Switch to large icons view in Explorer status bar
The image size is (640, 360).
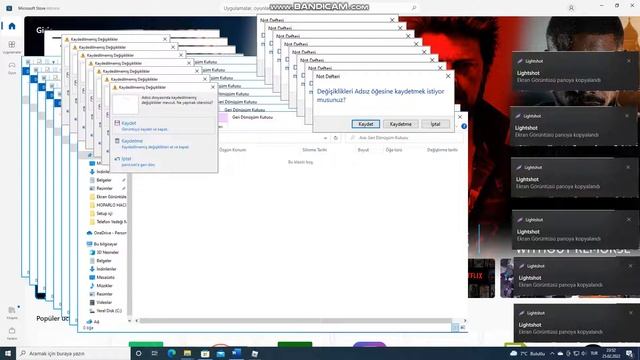[463, 327]
